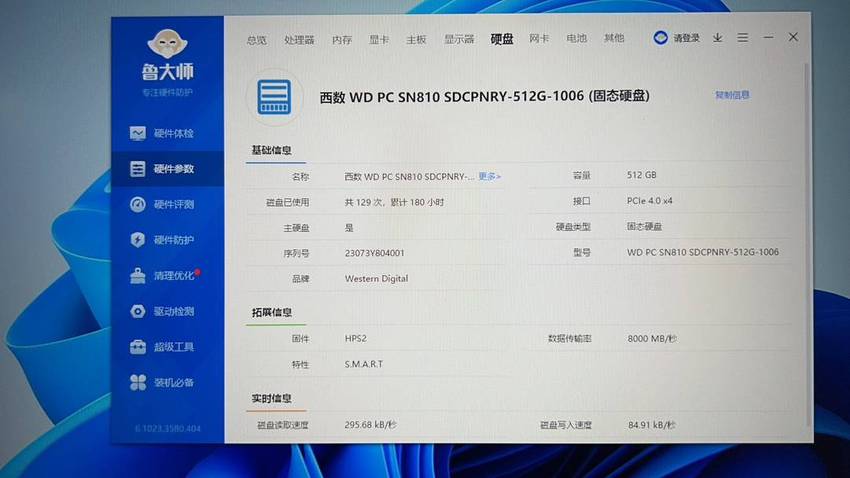
Task: Click the 拓展信息 section heading
Action: click(x=272, y=312)
